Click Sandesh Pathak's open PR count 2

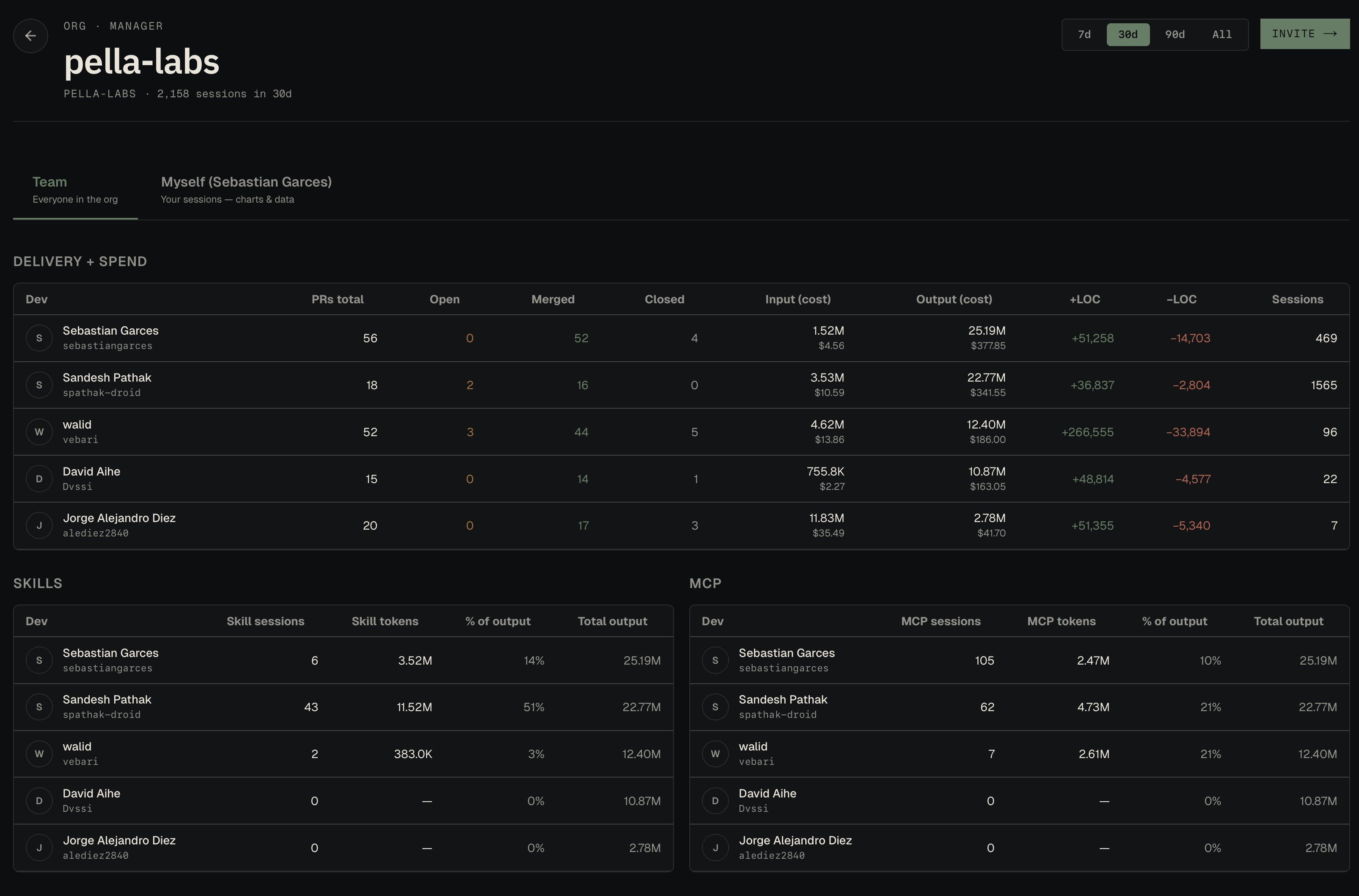pos(470,385)
